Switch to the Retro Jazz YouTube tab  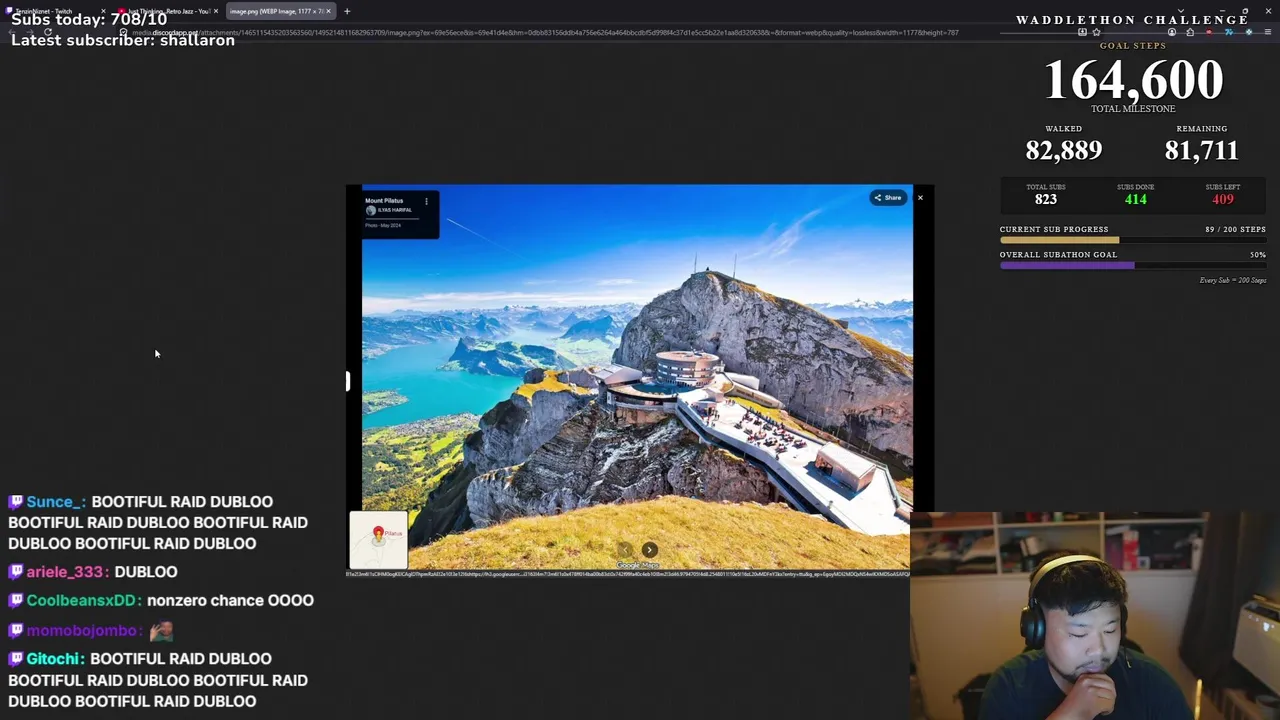click(165, 11)
